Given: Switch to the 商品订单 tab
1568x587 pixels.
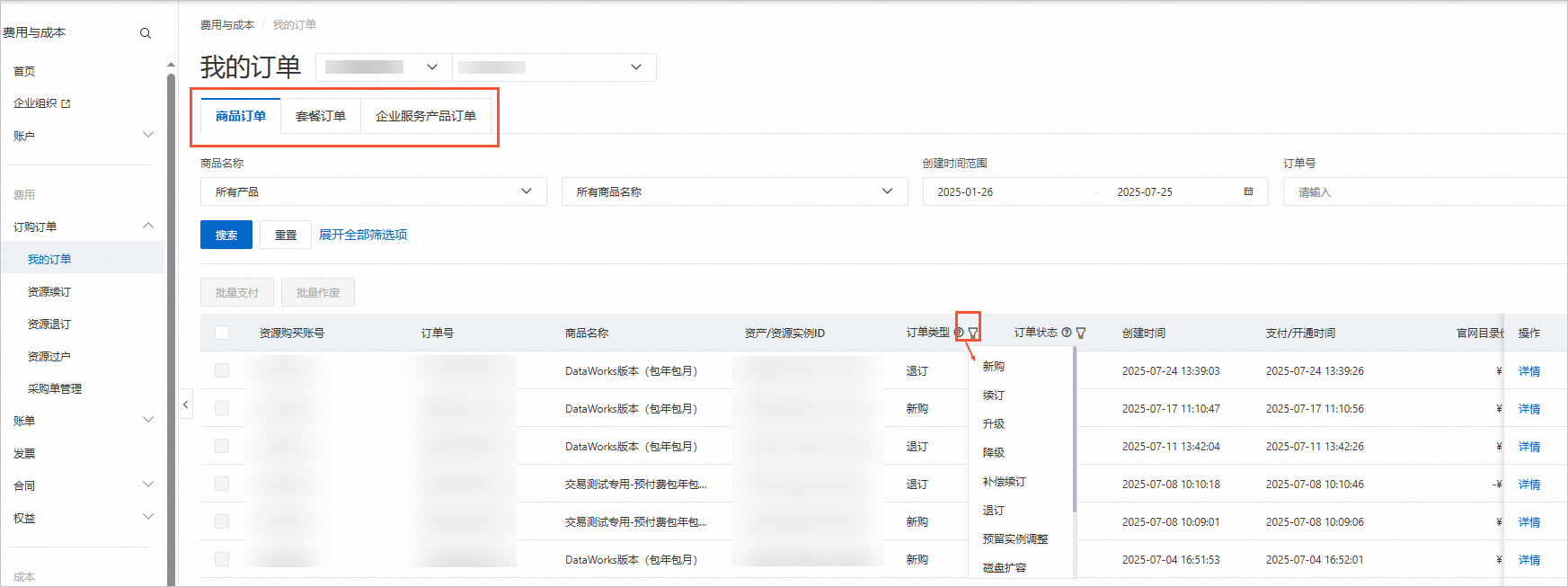Looking at the screenshot, I should tap(241, 116).
